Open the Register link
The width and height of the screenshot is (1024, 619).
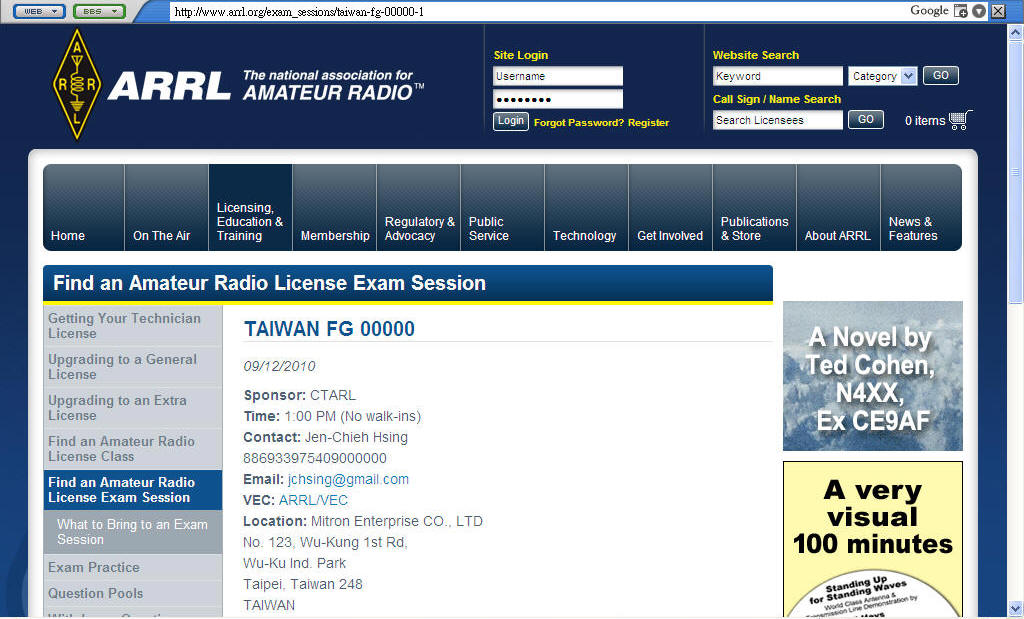pyautogui.click(x=648, y=123)
